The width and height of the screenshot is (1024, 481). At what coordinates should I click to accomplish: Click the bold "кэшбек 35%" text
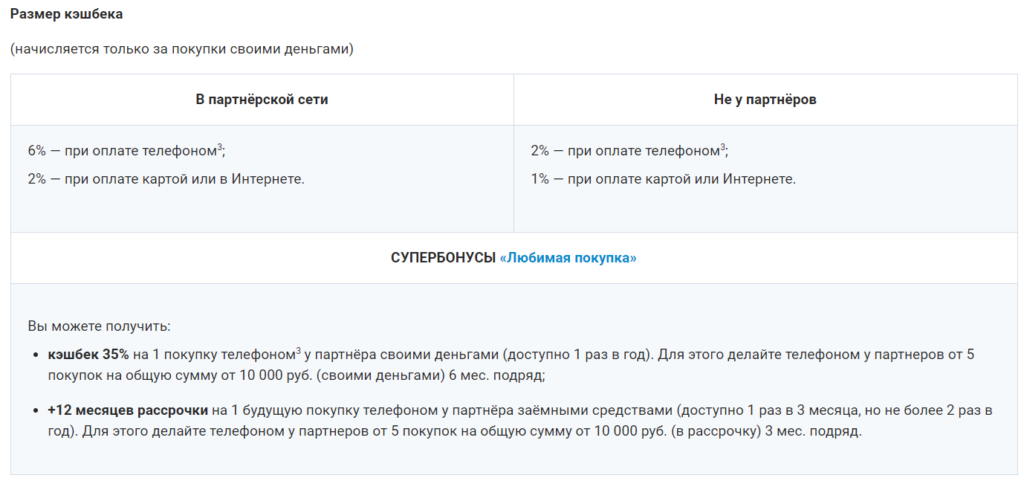88,354
